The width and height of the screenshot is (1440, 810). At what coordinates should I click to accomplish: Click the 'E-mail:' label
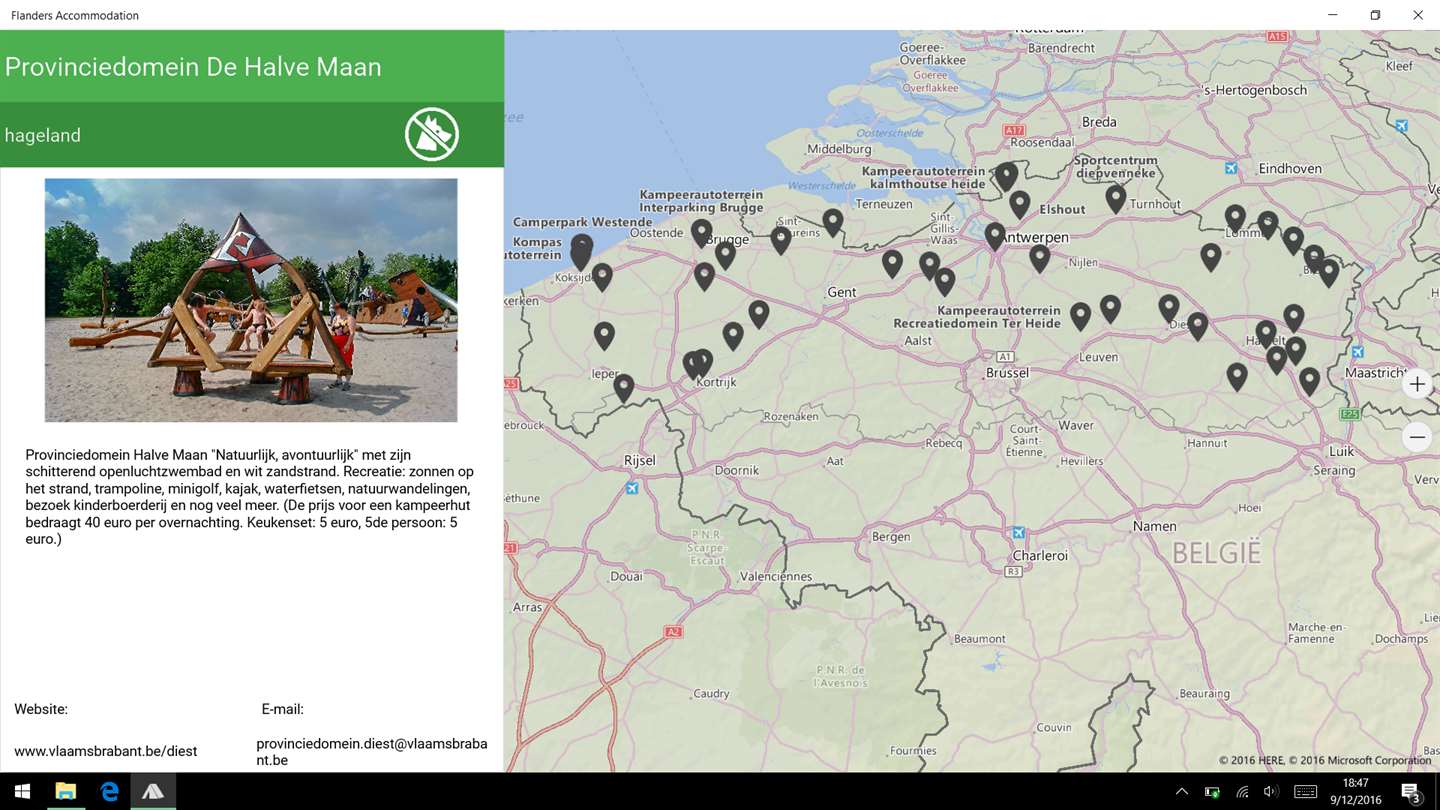coord(282,709)
